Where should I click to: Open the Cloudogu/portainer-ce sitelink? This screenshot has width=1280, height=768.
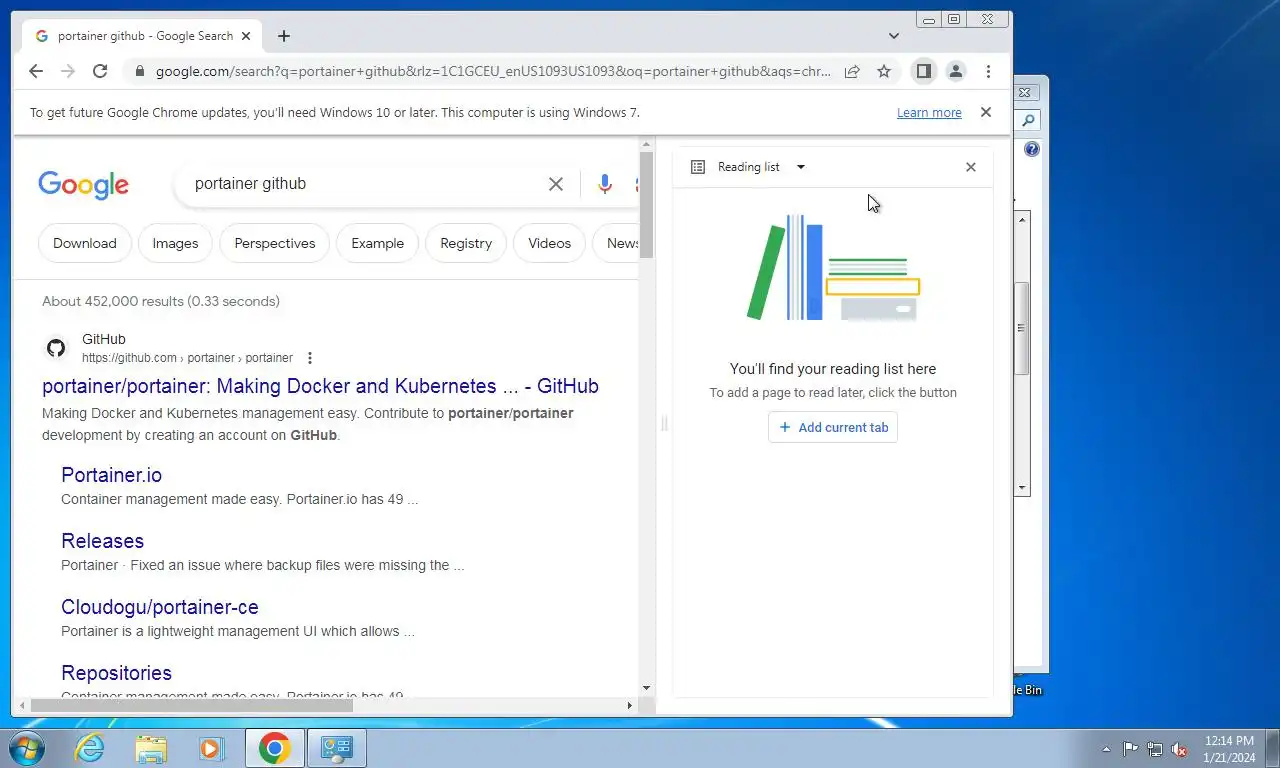160,607
